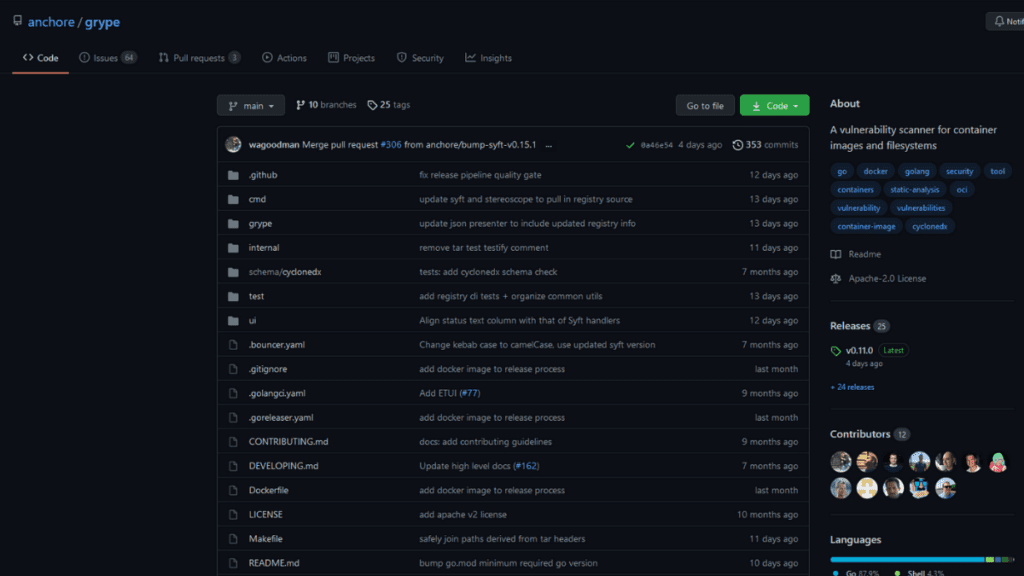Select the golang topic tag
Image resolution: width=1024 pixels, height=576 pixels.
pyautogui.click(x=917, y=171)
